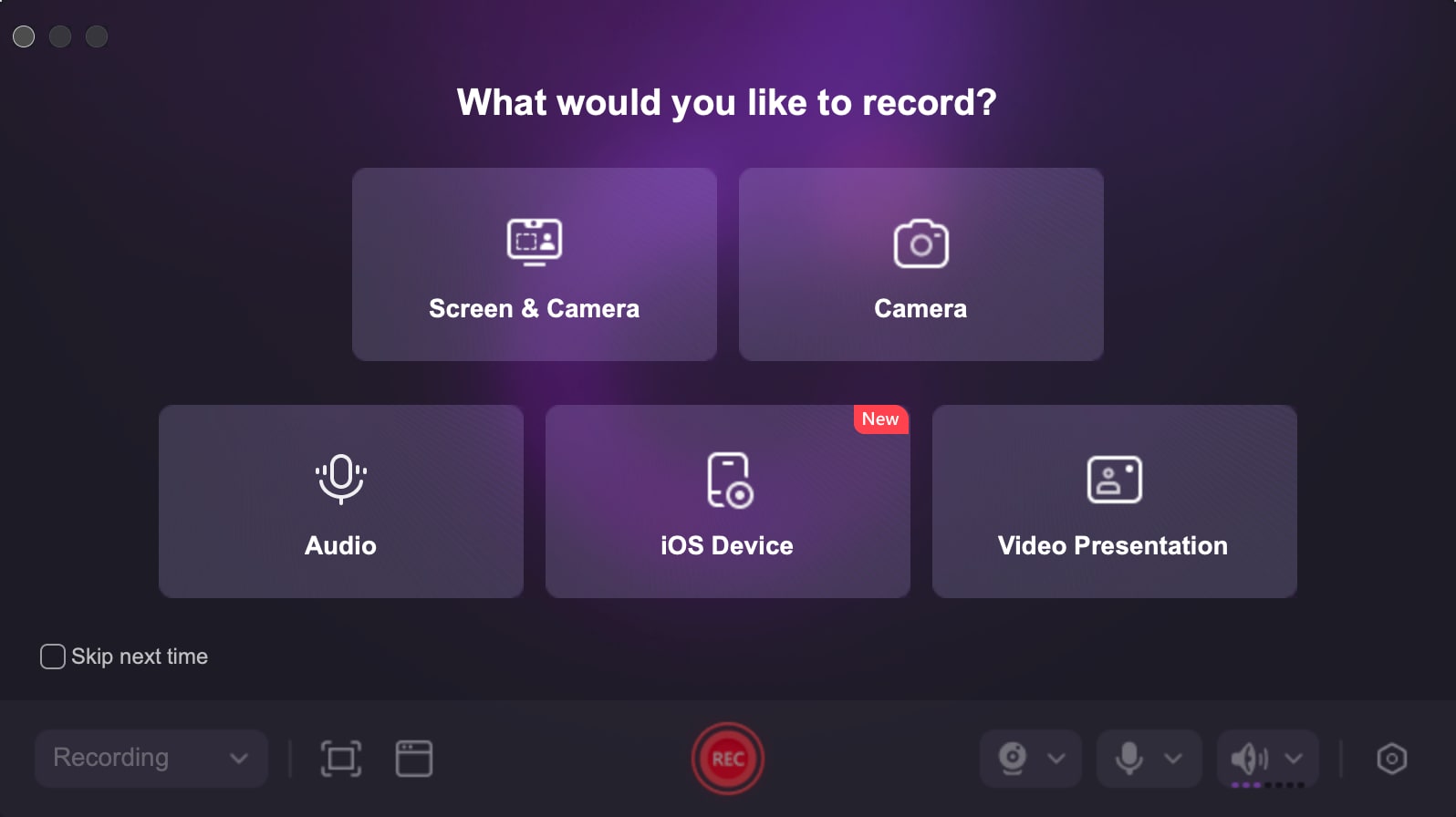Expand the Recording mode dropdown
This screenshot has height=817, width=1456.
151,759
